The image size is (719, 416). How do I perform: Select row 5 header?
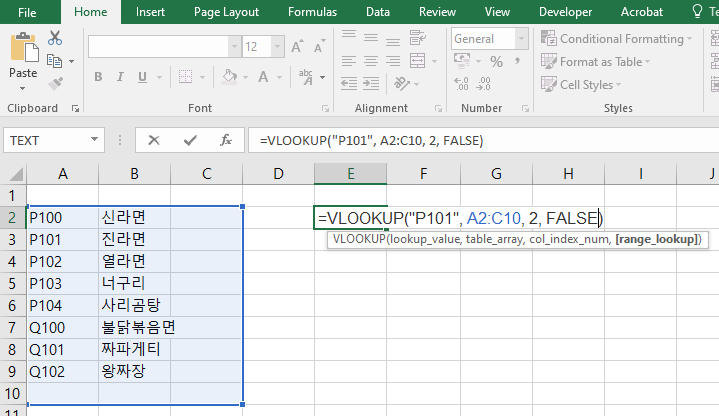[12, 283]
